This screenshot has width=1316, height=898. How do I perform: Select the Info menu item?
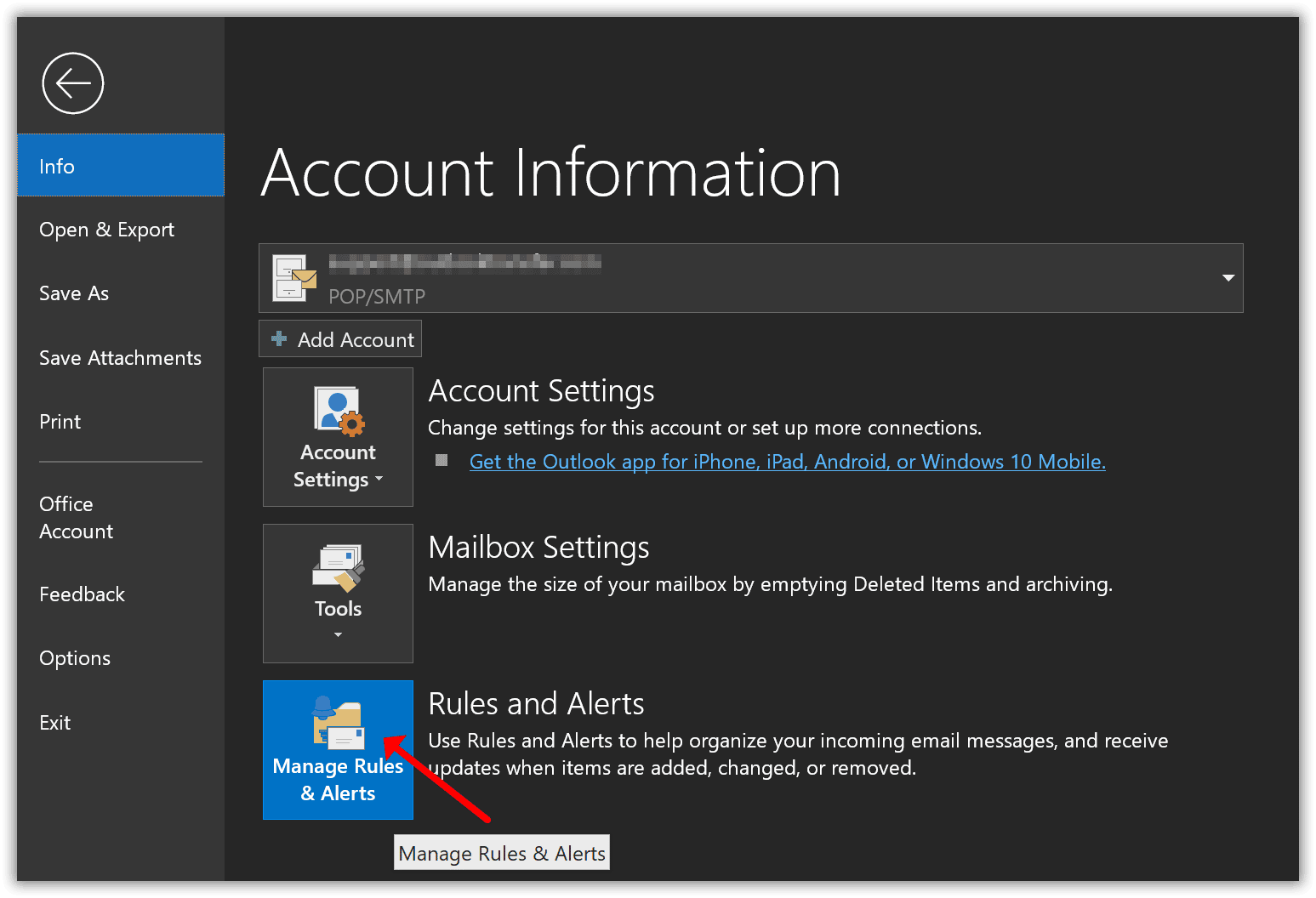[x=121, y=166]
